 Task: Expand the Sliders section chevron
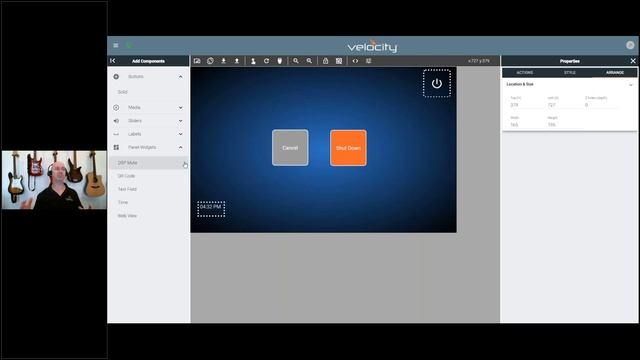click(180, 121)
